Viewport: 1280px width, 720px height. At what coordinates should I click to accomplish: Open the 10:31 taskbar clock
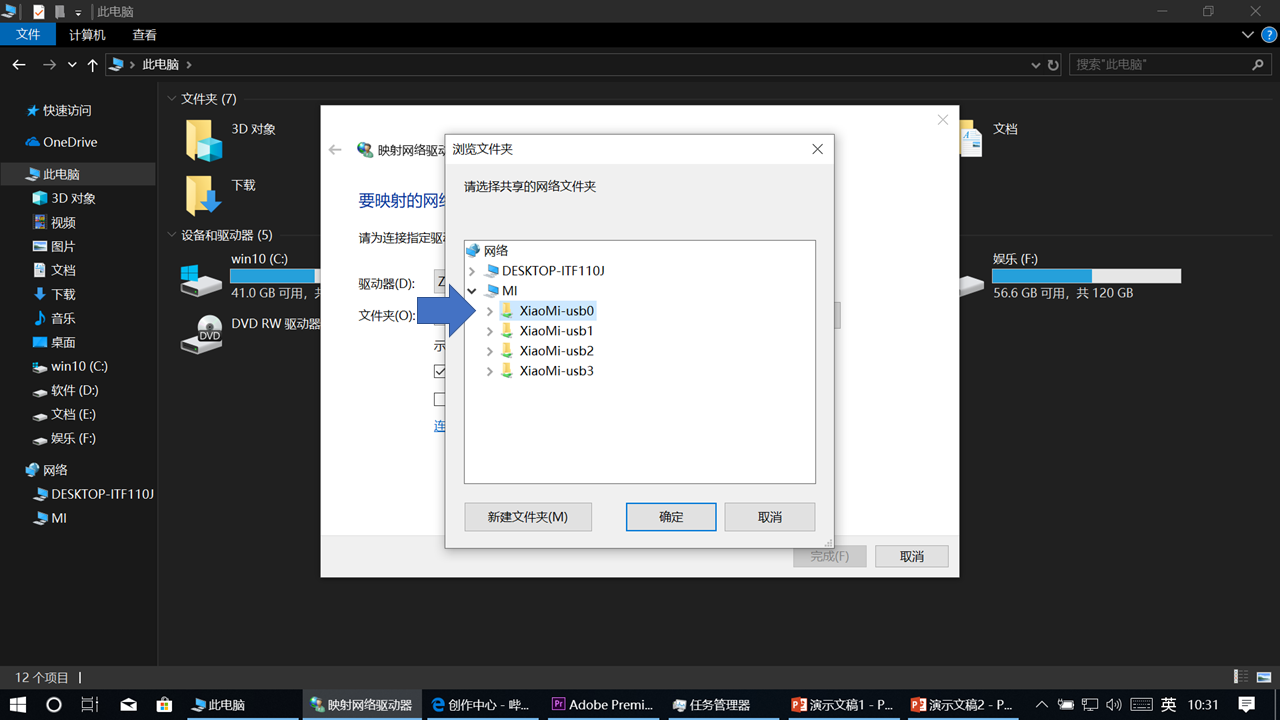[x=1203, y=705]
